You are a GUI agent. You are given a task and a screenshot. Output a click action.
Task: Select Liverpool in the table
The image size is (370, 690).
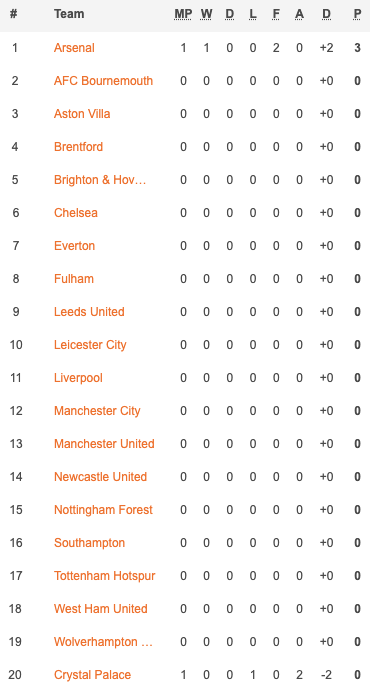[78, 378]
